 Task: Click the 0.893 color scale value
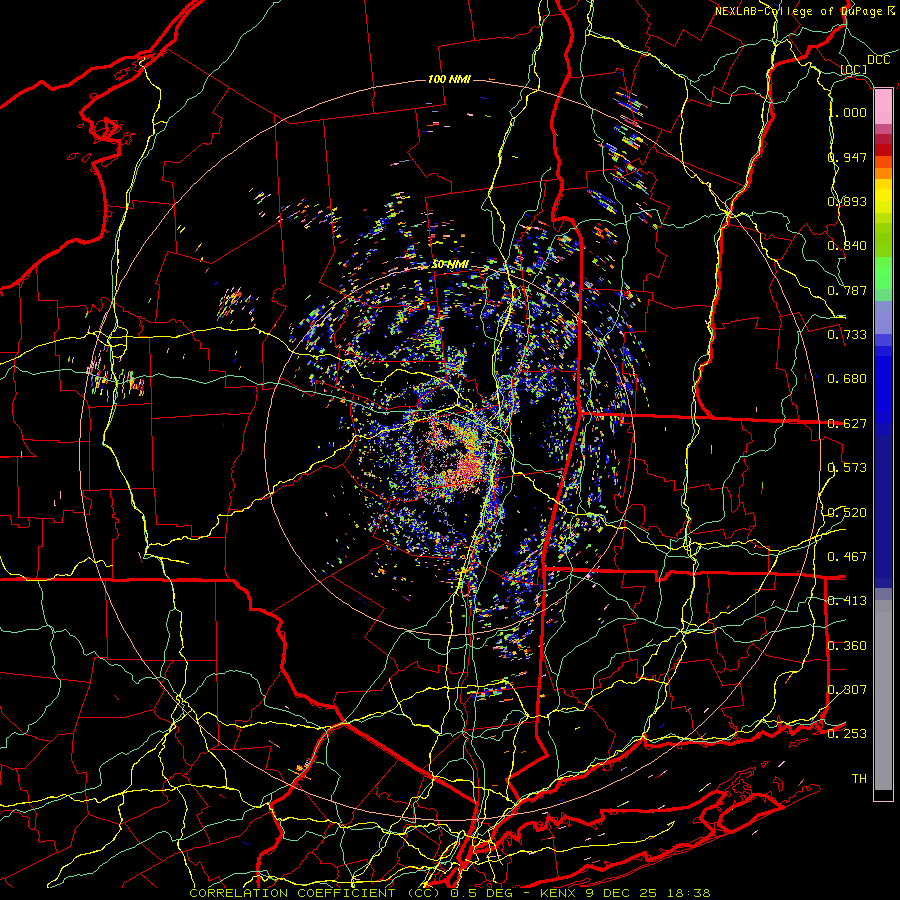[x=847, y=201]
